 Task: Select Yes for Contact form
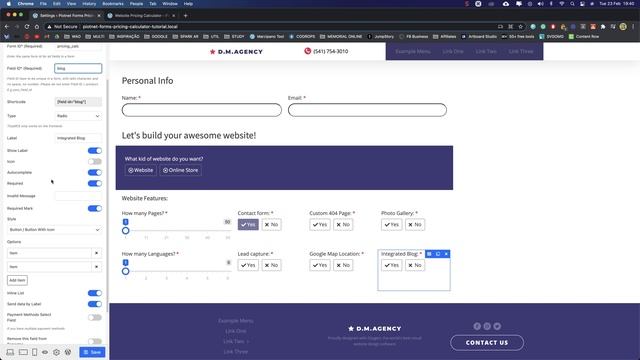tap(248, 224)
